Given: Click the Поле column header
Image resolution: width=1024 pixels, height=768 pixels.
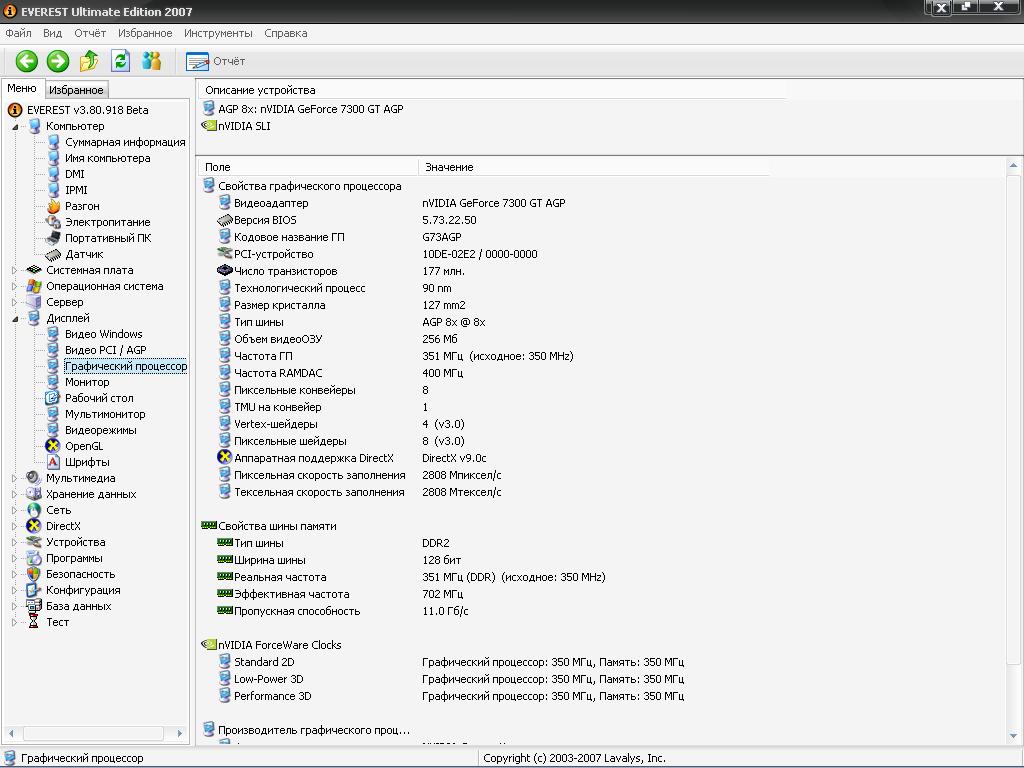Looking at the screenshot, I should pos(307,167).
